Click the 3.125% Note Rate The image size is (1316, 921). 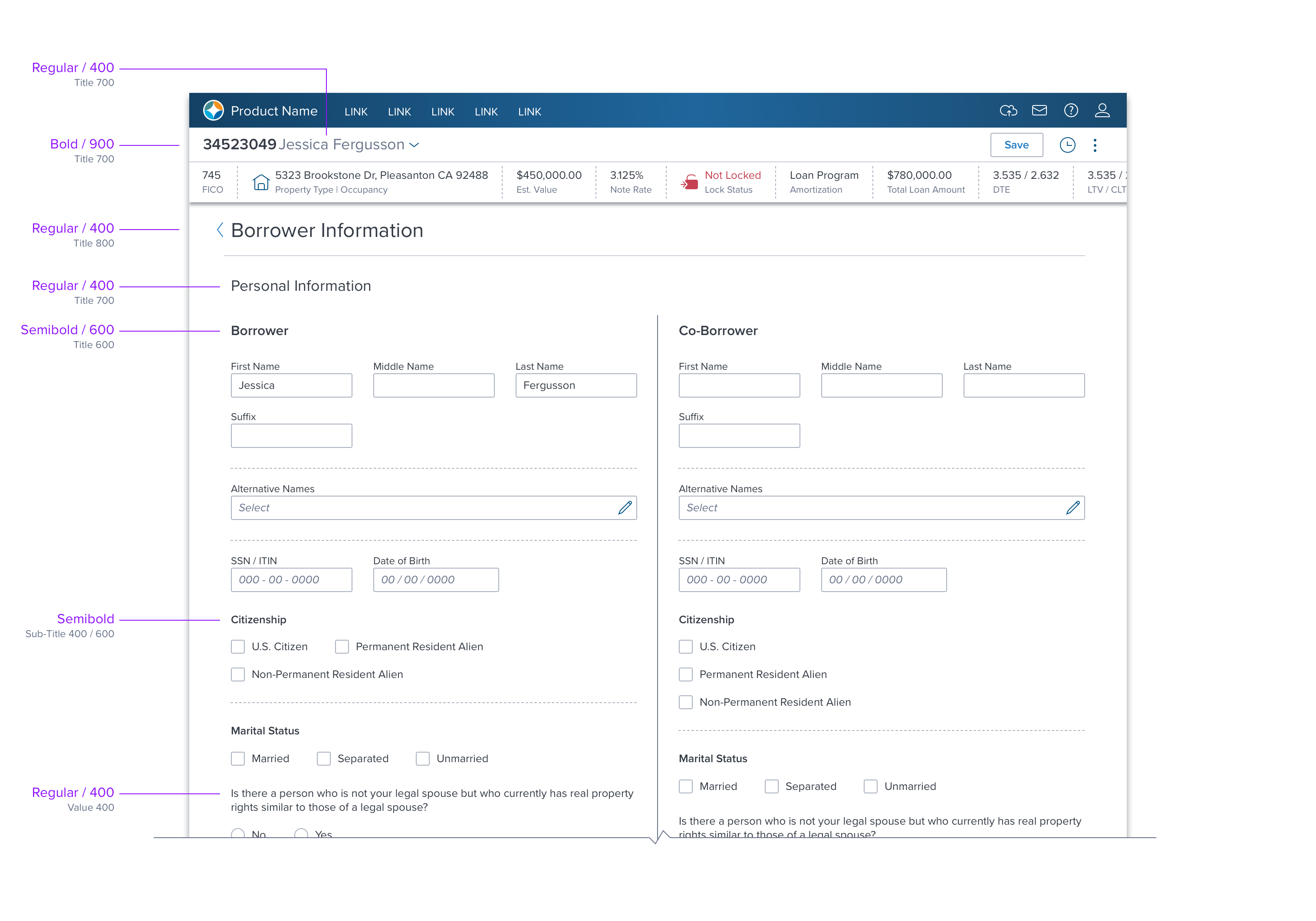pos(631,182)
